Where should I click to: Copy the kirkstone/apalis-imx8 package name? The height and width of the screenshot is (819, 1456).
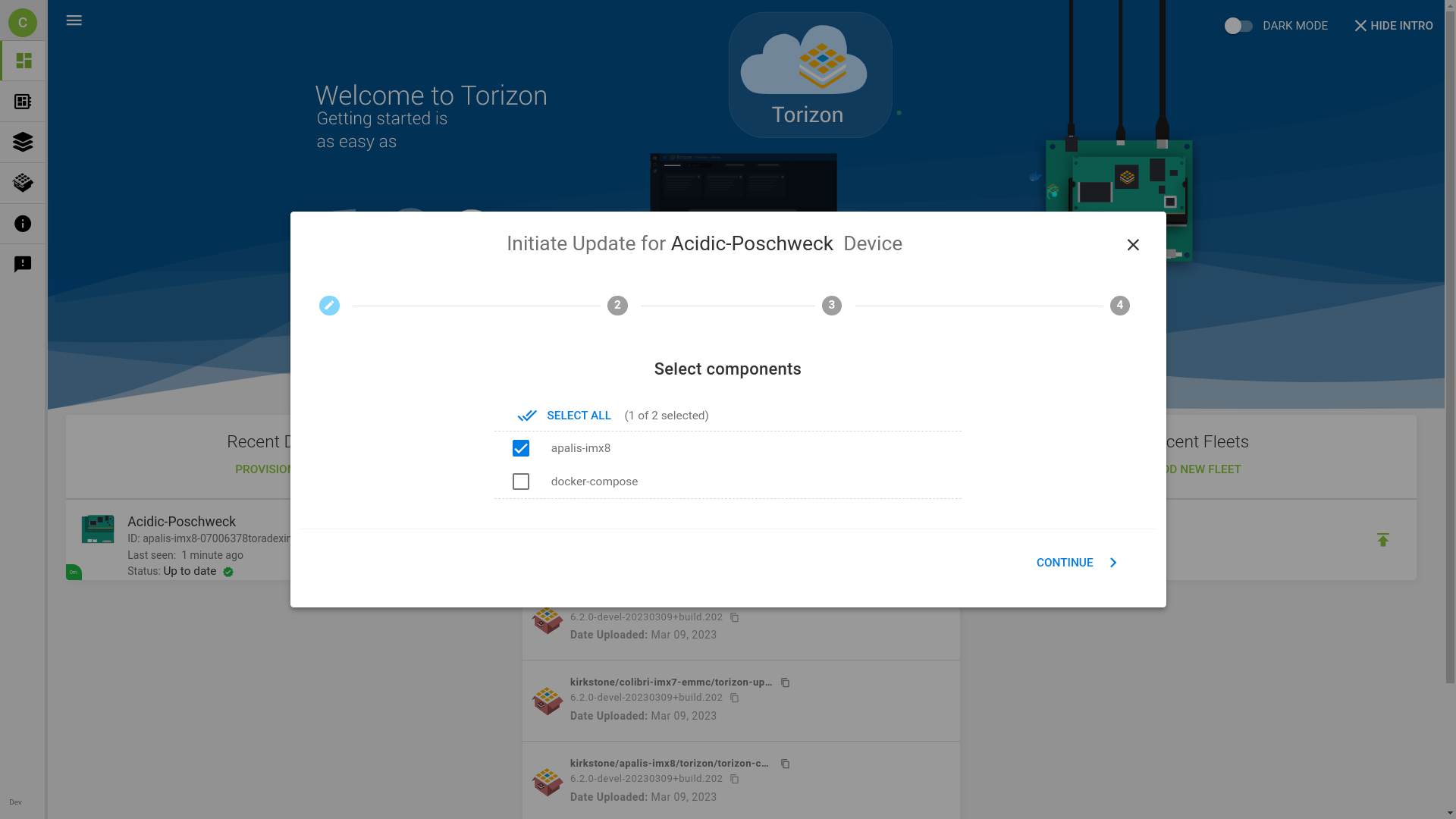(786, 764)
